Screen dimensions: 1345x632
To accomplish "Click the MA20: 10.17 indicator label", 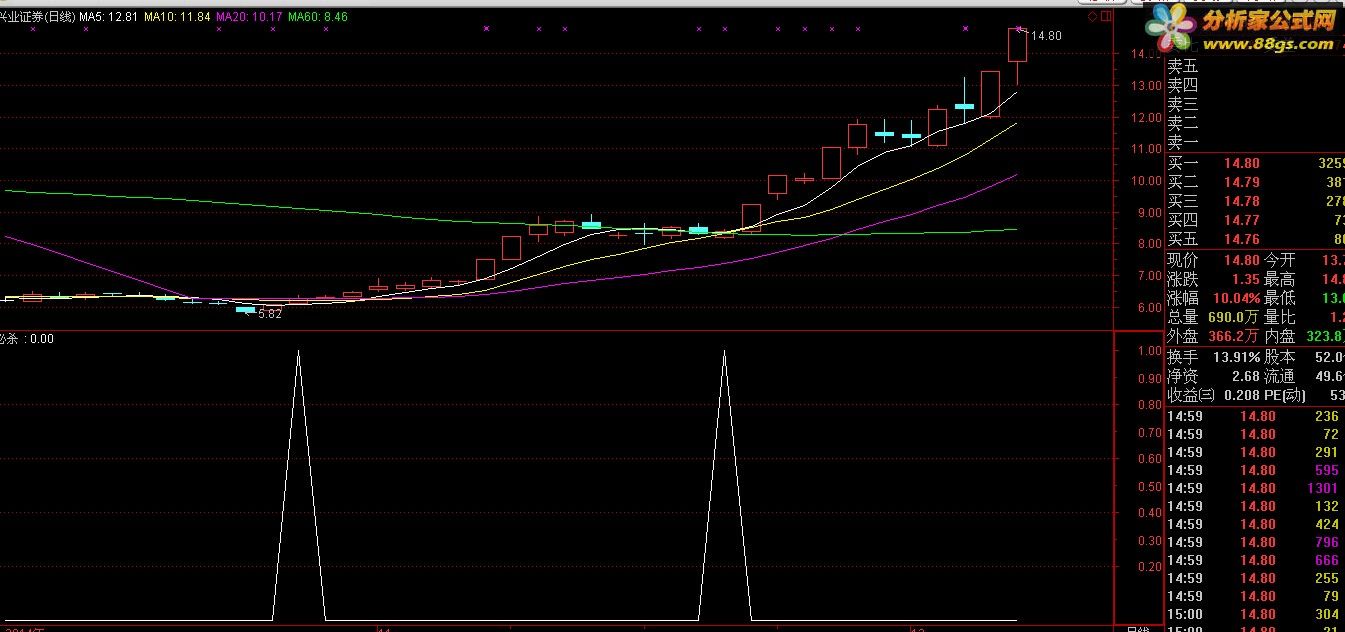I will coord(249,17).
